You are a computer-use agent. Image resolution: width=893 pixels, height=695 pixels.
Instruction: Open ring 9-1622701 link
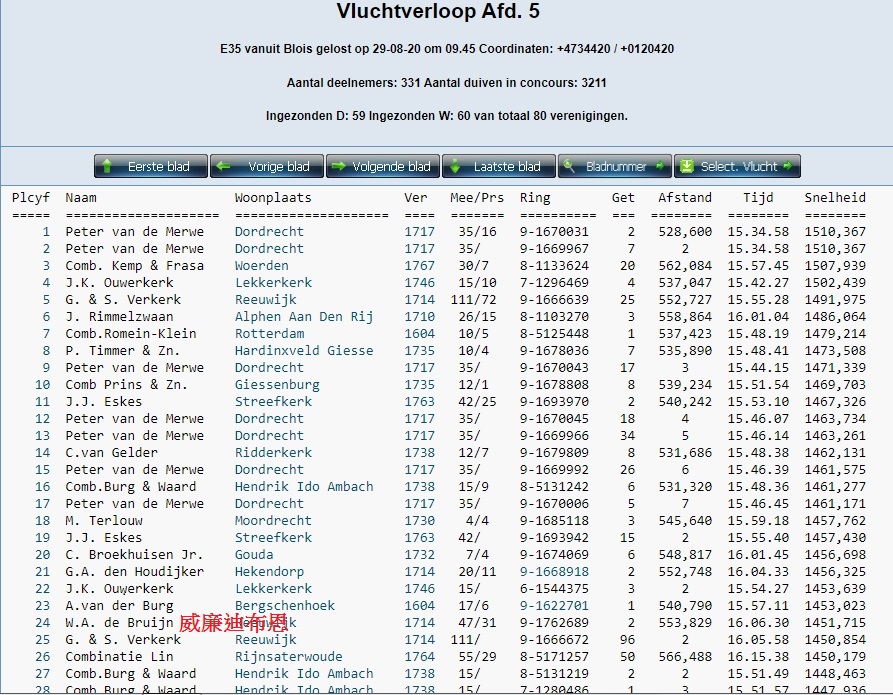(554, 606)
